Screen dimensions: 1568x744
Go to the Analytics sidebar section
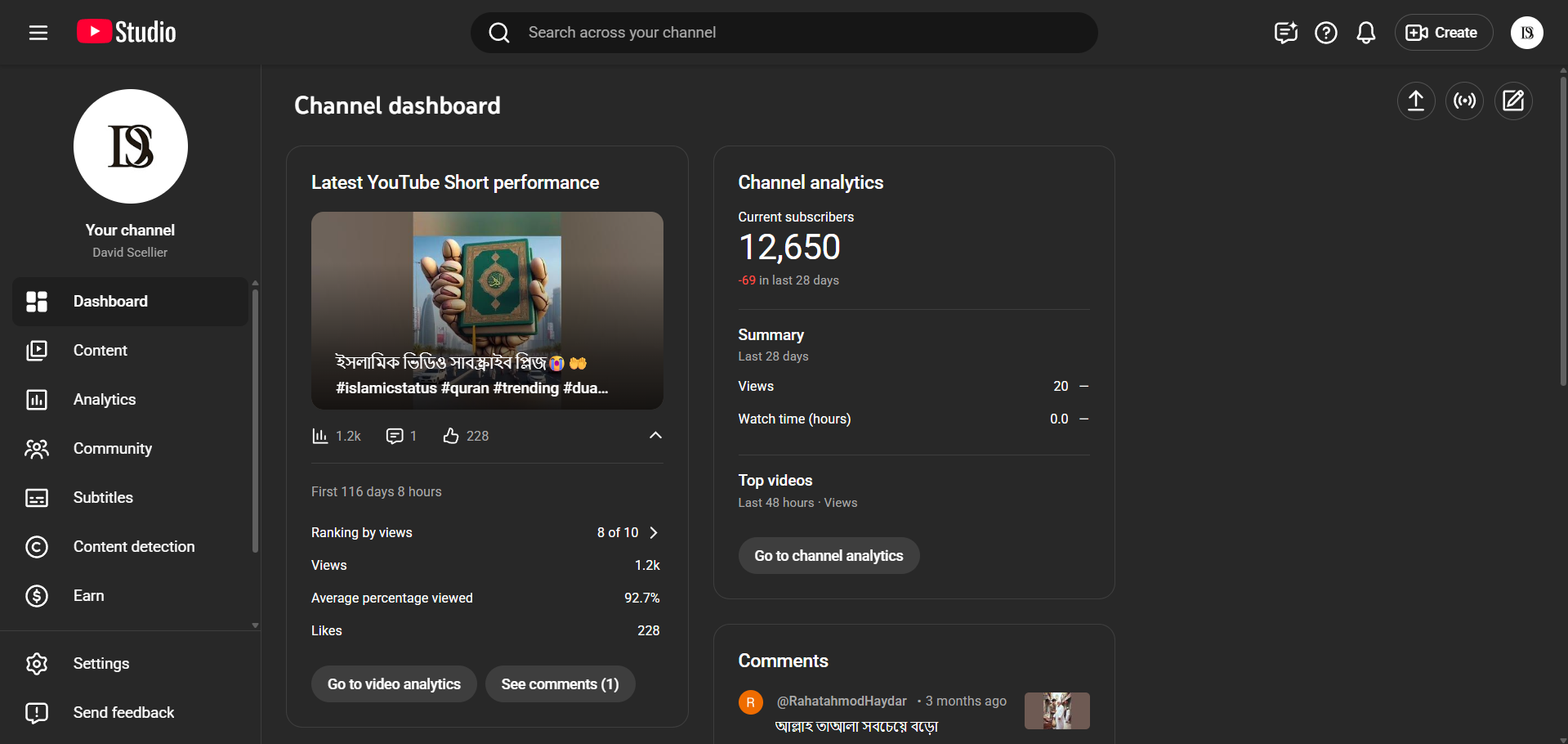click(105, 400)
